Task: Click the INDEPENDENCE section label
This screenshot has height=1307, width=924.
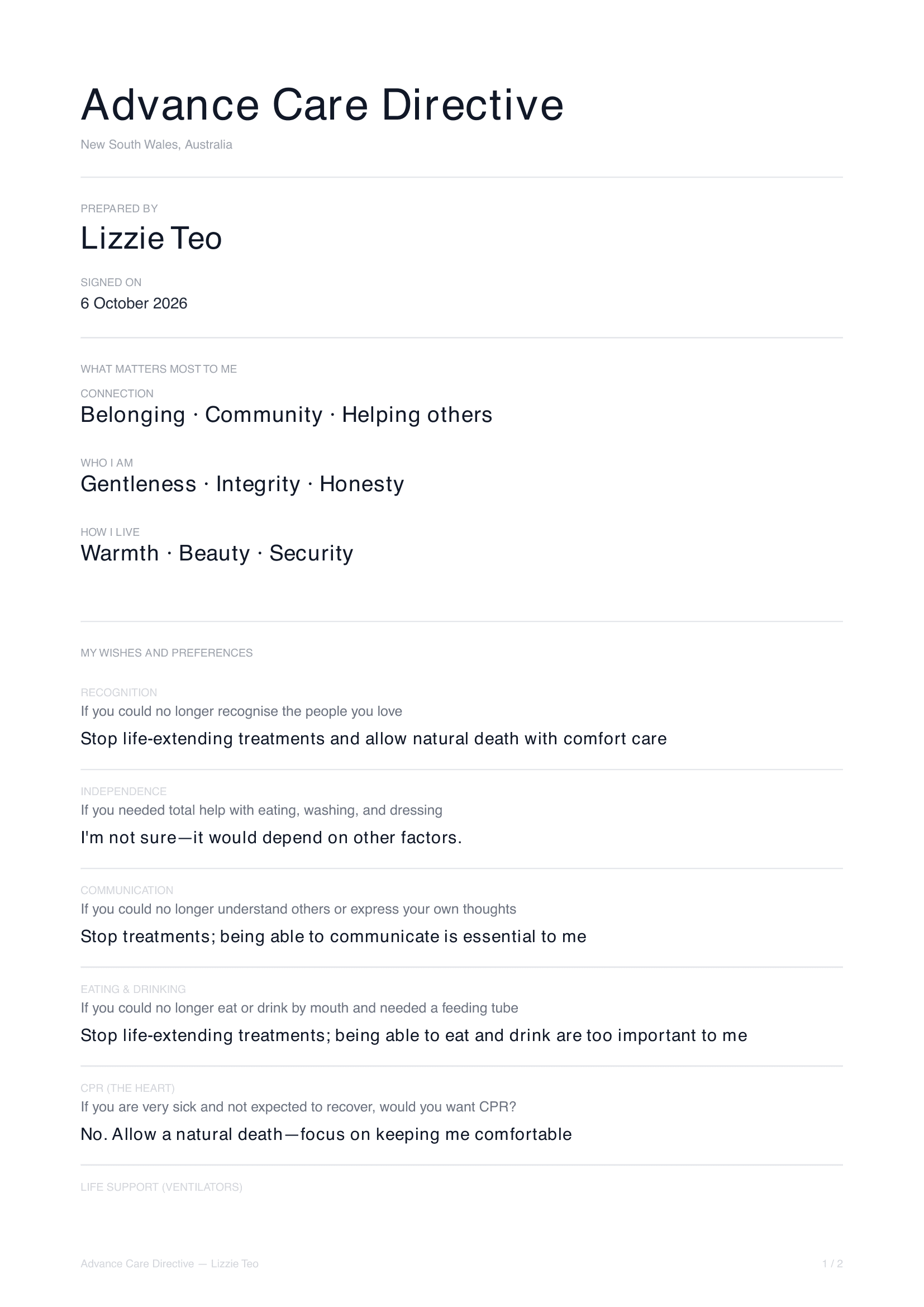Action: click(x=123, y=792)
